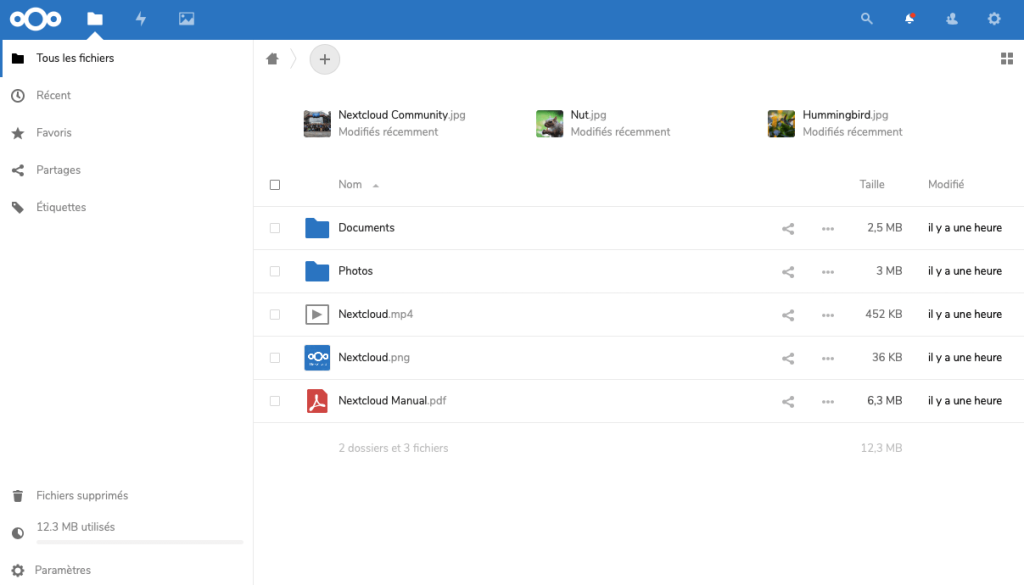Screen dimensions: 1024x585
Task: Open Fichiers supprimés trash link
Action: [81, 496]
